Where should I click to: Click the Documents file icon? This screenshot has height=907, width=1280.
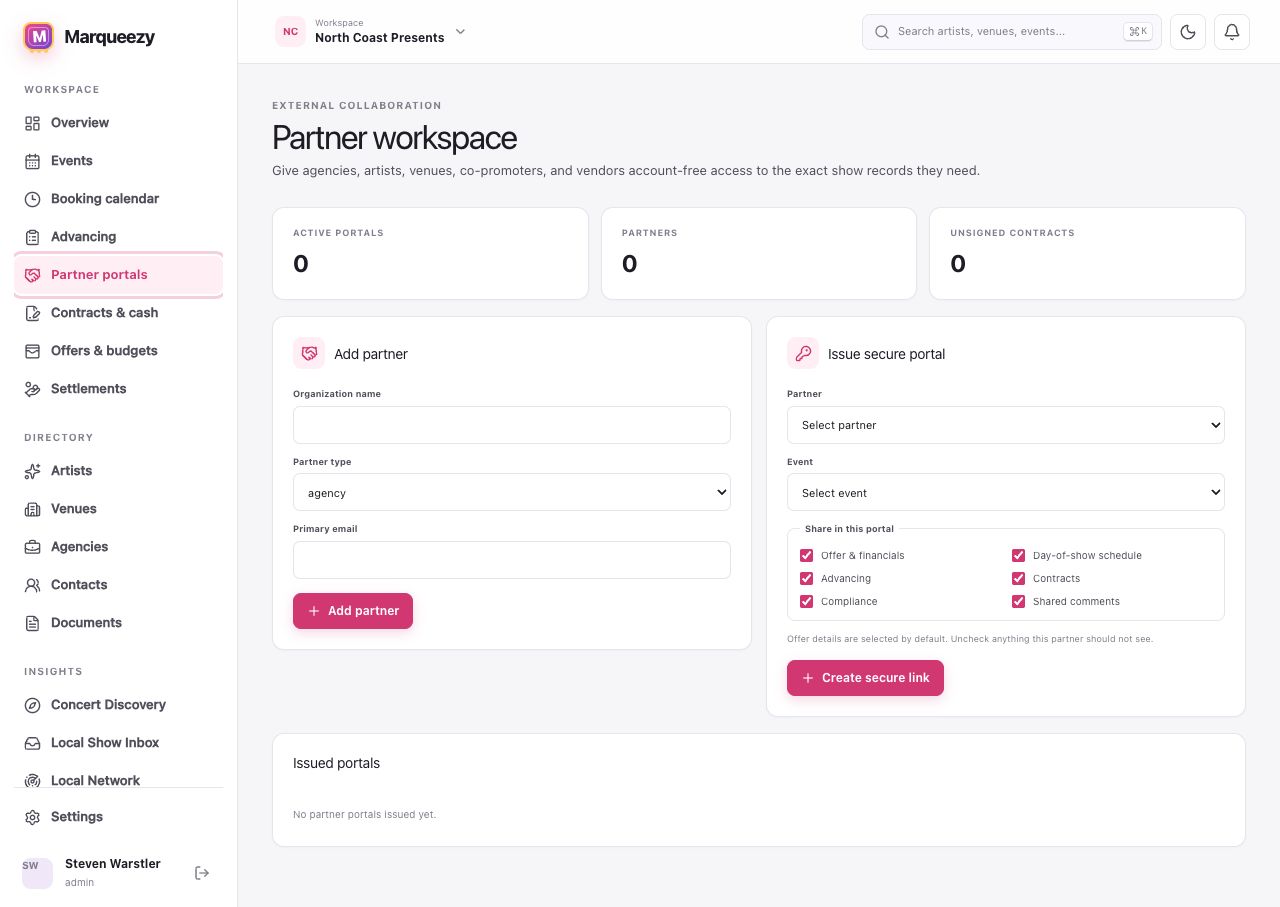point(32,623)
